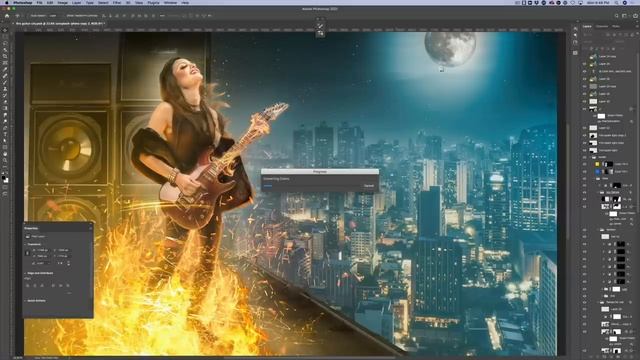This screenshot has width=640, height=360.
Task: Go to Home screen icon
Action: point(7,16)
